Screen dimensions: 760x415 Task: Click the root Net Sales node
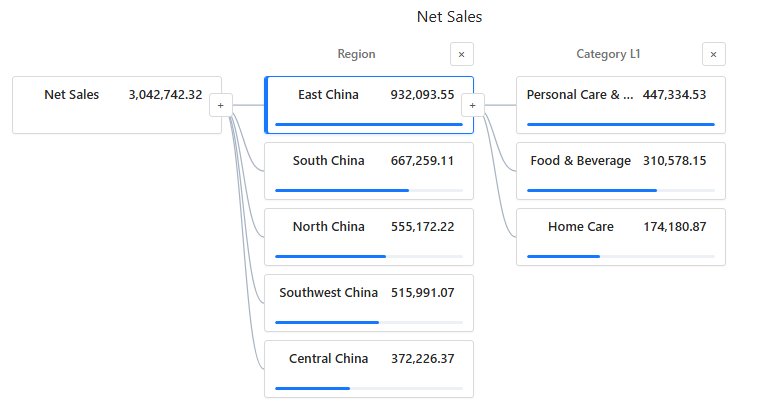117,105
